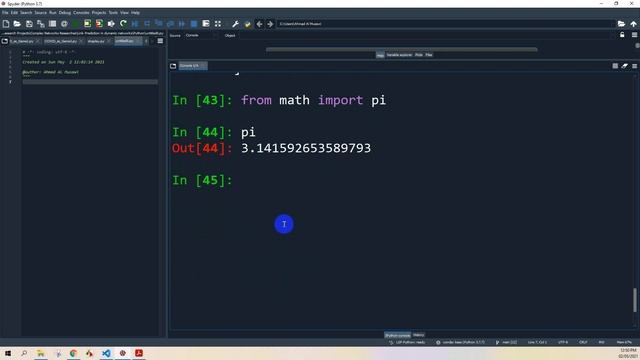Save all open files
Image resolution: width=640 pixels, height=360 pixels.
(41, 24)
